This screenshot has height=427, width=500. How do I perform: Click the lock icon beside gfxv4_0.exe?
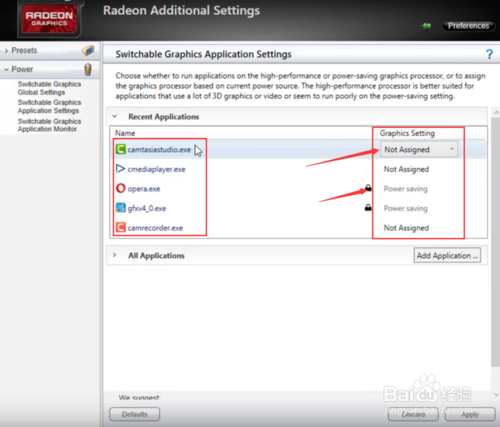tap(368, 208)
